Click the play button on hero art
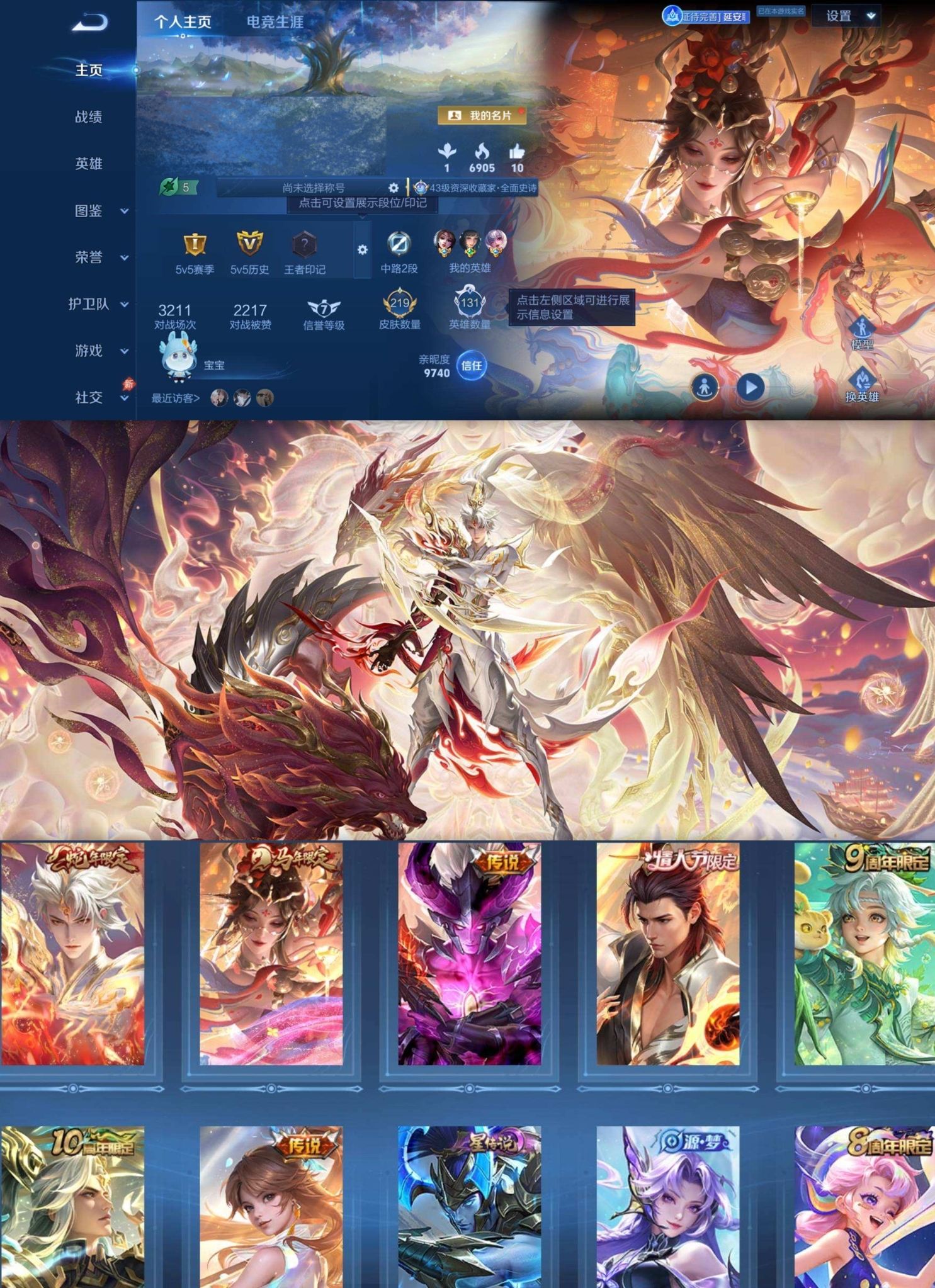Screen dimensions: 935x1288 pos(751,387)
